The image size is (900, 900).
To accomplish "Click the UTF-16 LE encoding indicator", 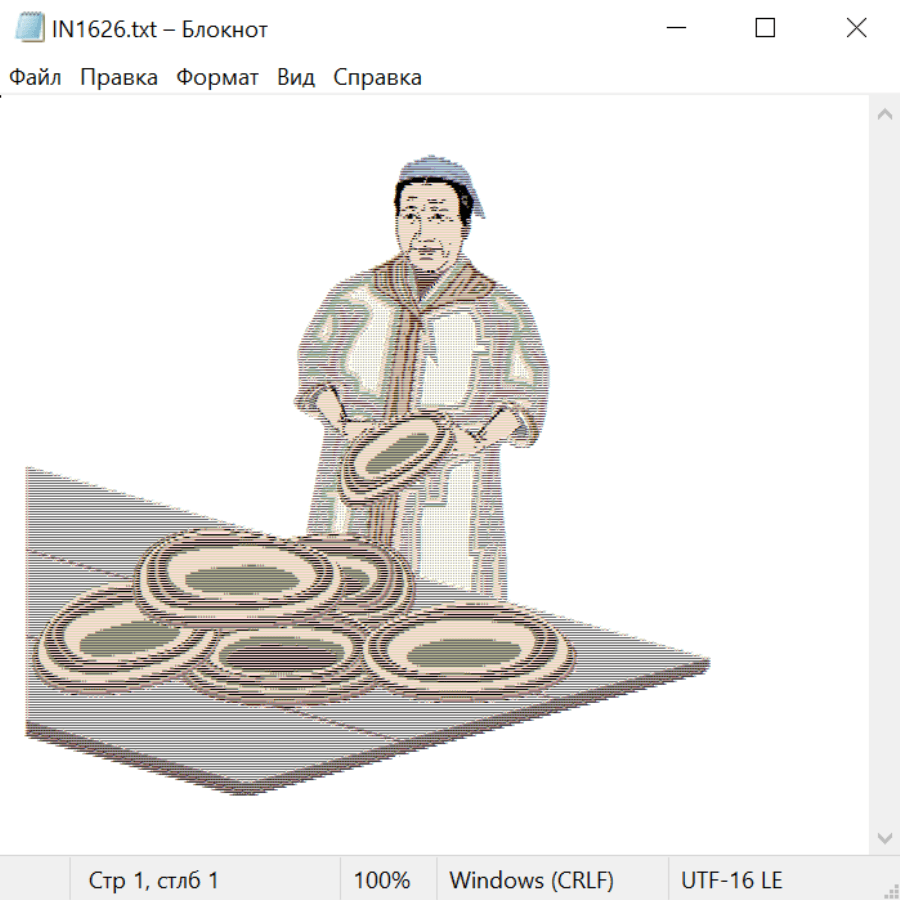I will coord(732,881).
